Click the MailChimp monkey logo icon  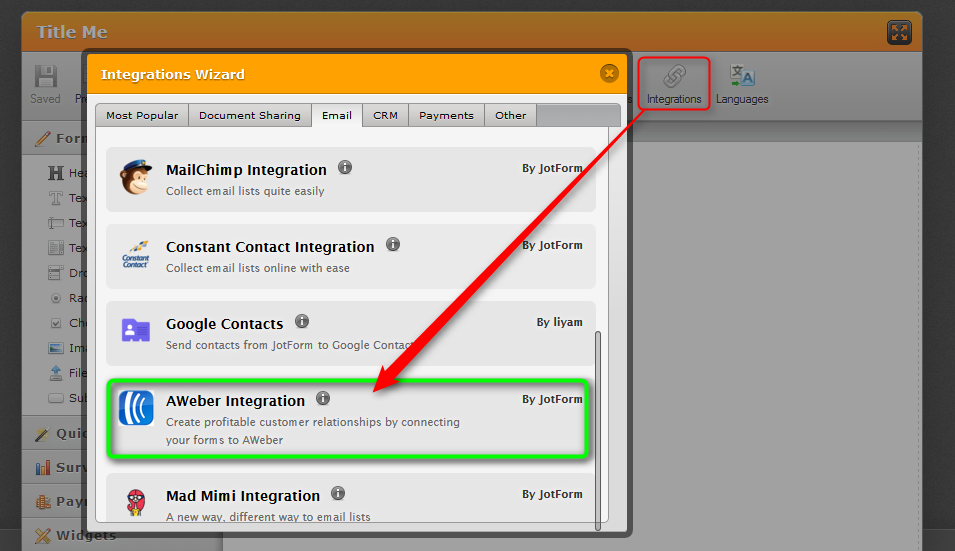point(136,179)
